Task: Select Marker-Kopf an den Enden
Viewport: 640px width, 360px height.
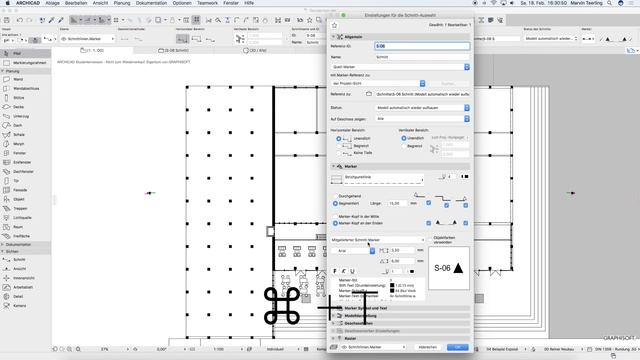Action: click(x=336, y=224)
